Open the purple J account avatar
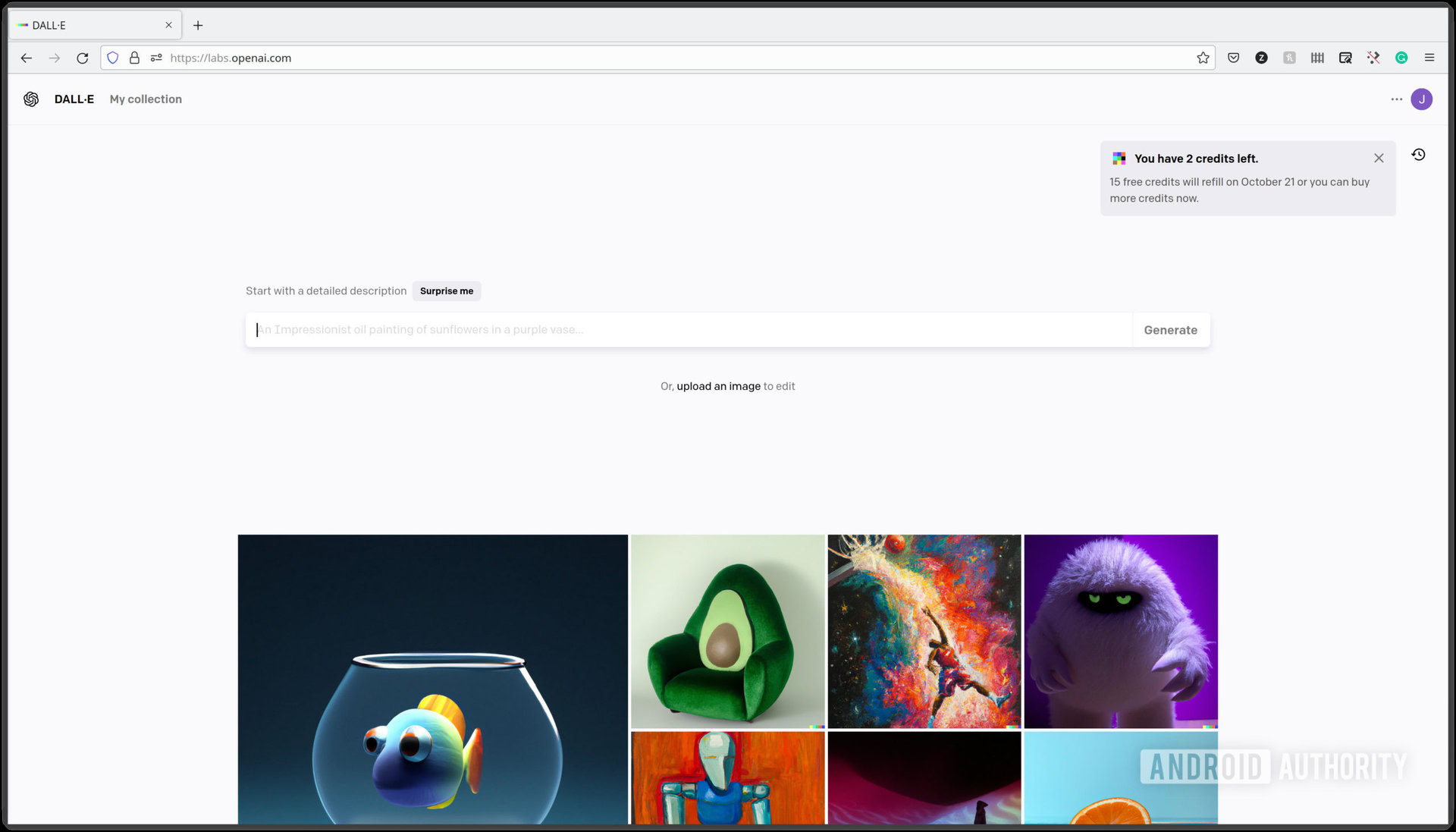 click(1421, 99)
